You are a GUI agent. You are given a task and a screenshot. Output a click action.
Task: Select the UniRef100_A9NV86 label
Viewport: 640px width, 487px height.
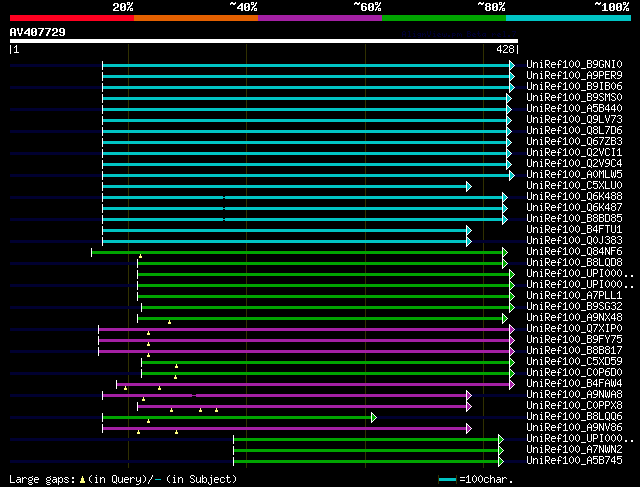coord(574,428)
